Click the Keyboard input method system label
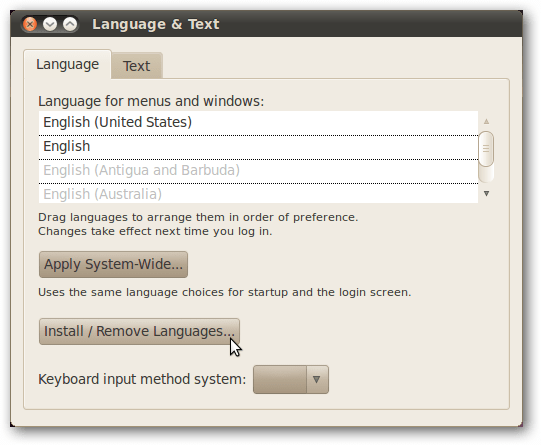Image resolution: width=541 pixels, height=445 pixels. 142,379
